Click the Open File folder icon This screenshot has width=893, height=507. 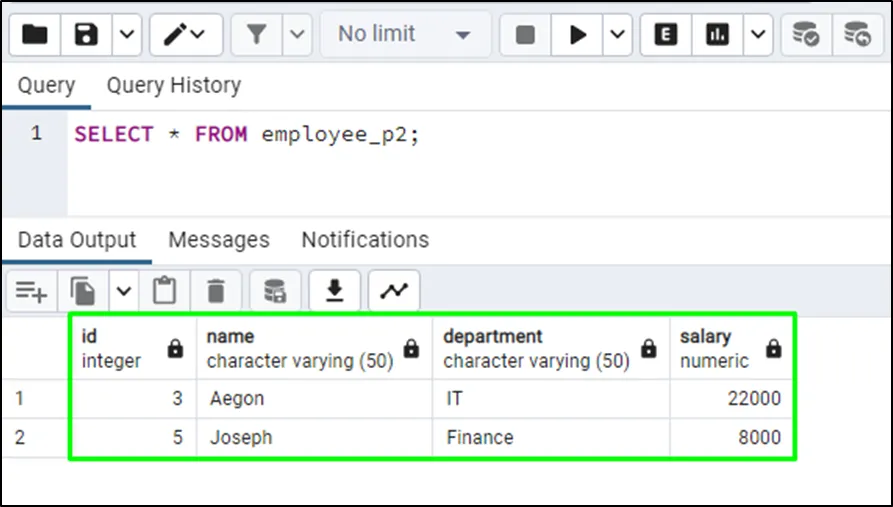(35, 35)
